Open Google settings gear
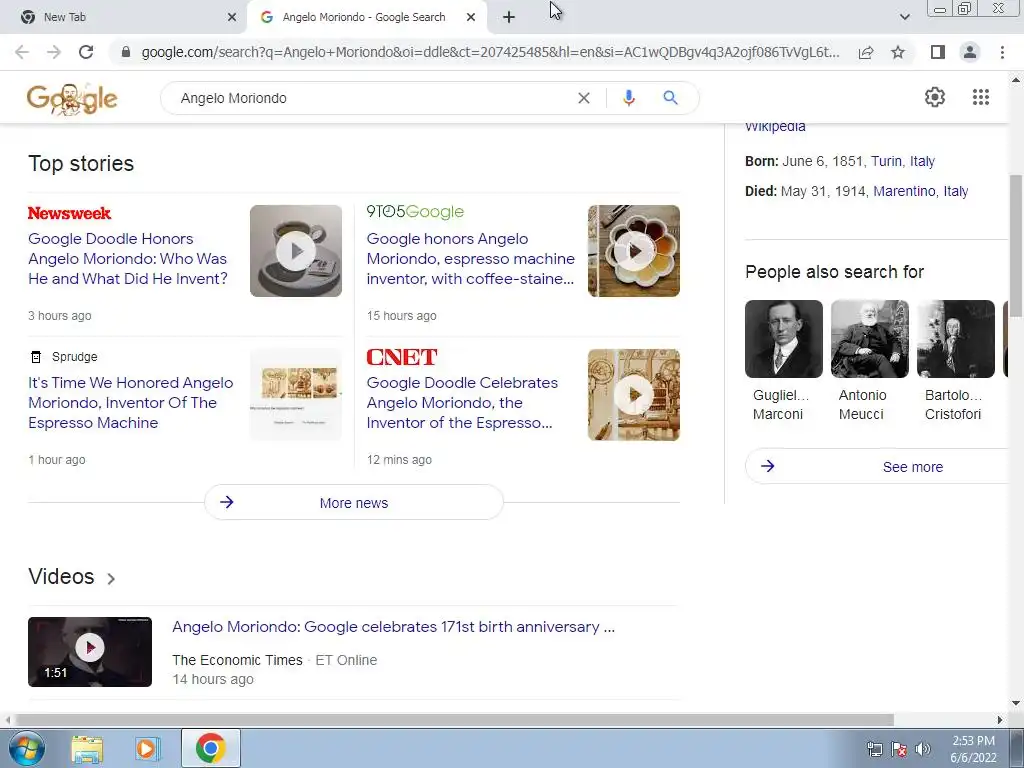Screen dimensions: 1024x768 [935, 97]
